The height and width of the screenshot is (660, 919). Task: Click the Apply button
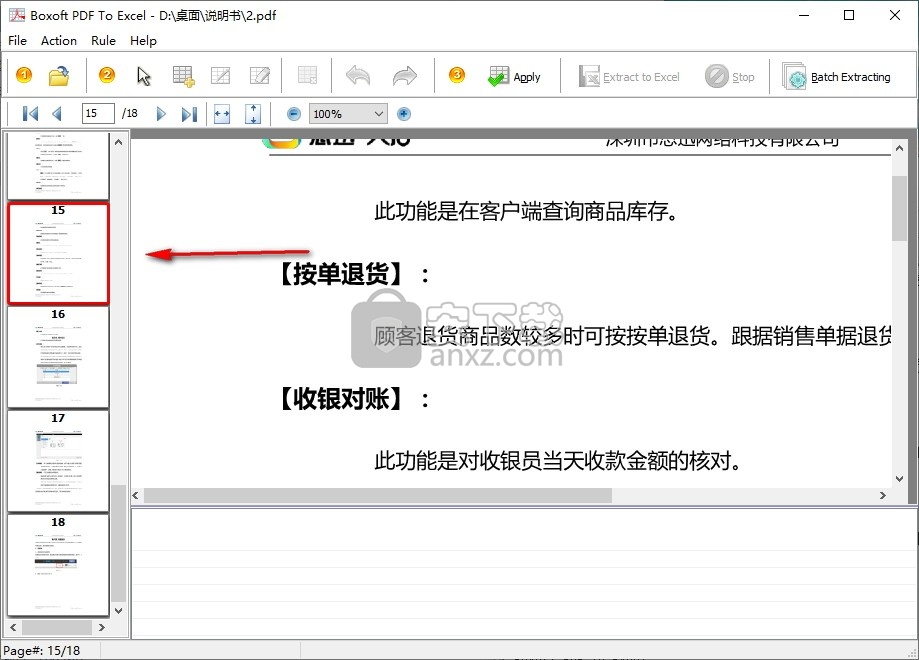(514, 76)
